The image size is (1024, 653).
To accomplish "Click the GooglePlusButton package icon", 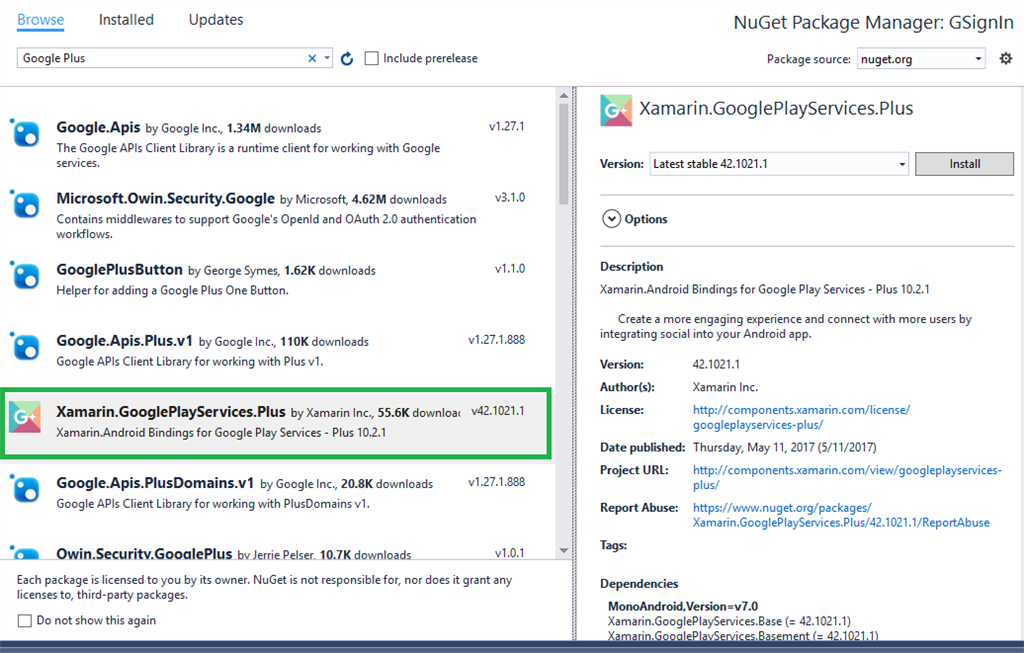I will tap(26, 275).
